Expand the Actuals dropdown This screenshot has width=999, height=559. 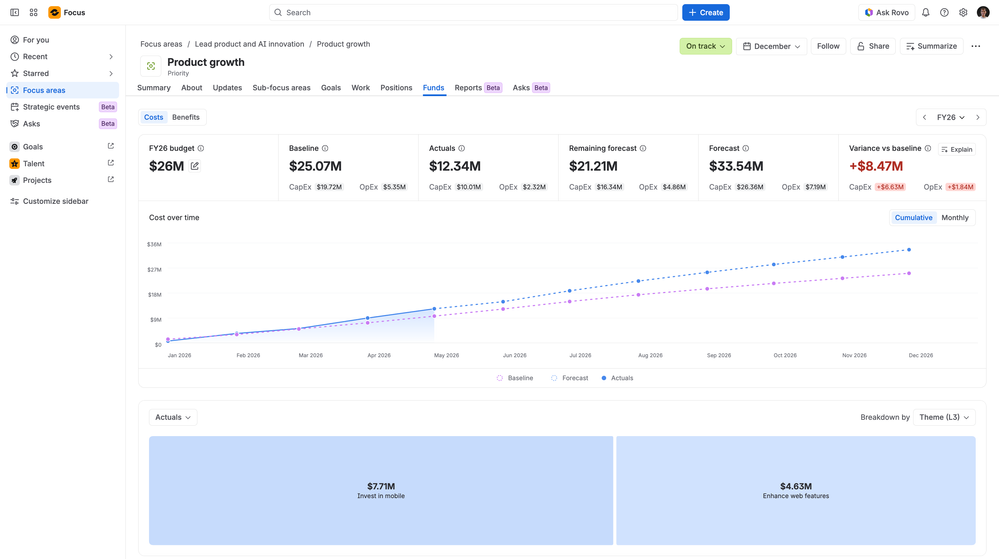[x=173, y=417]
